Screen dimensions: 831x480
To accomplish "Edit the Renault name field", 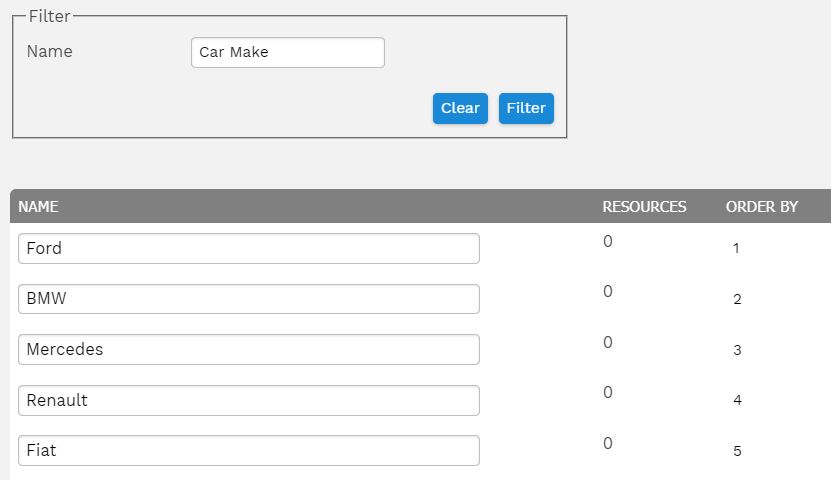I will point(249,401).
